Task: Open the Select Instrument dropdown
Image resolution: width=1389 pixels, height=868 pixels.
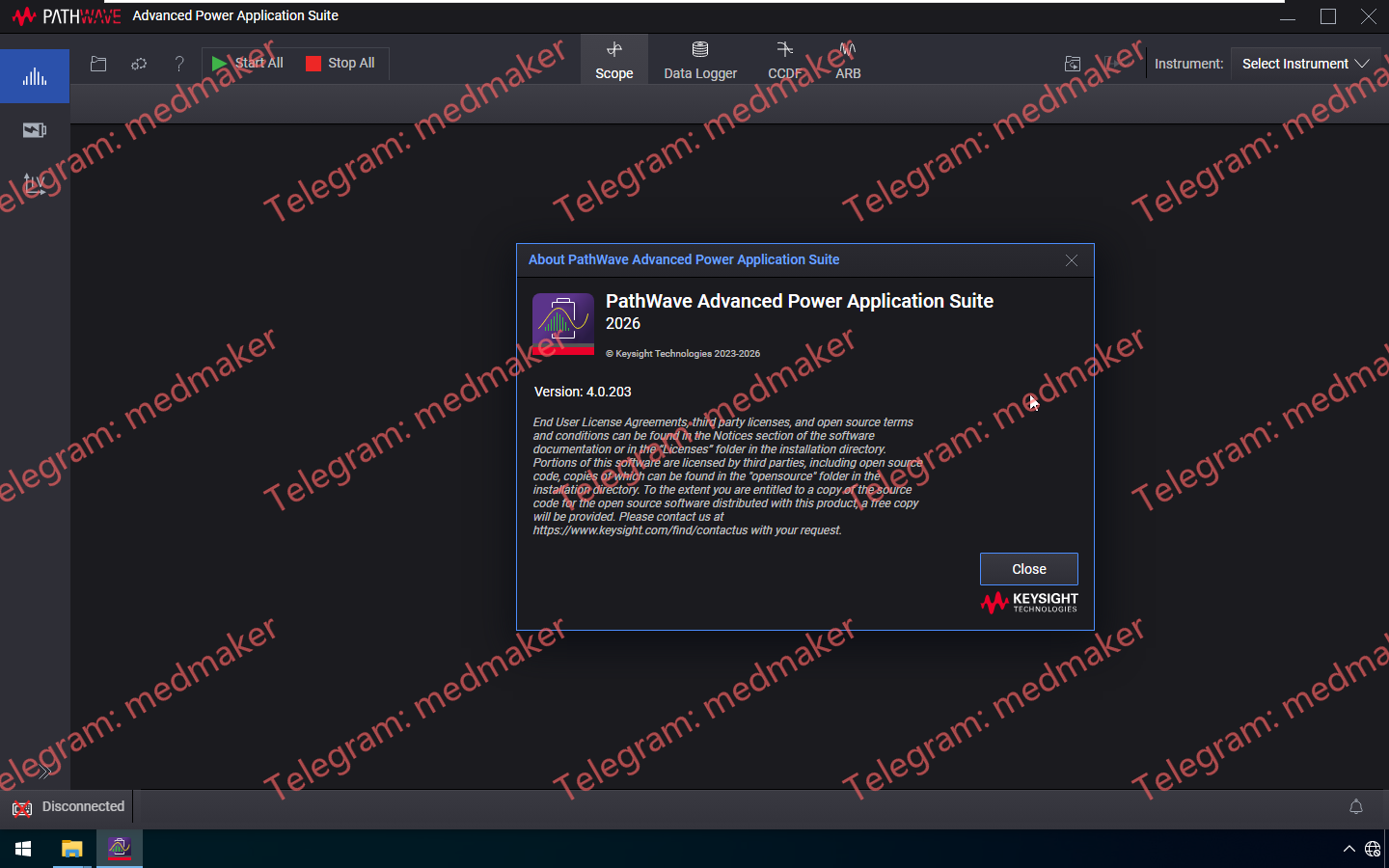Action: click(1306, 64)
